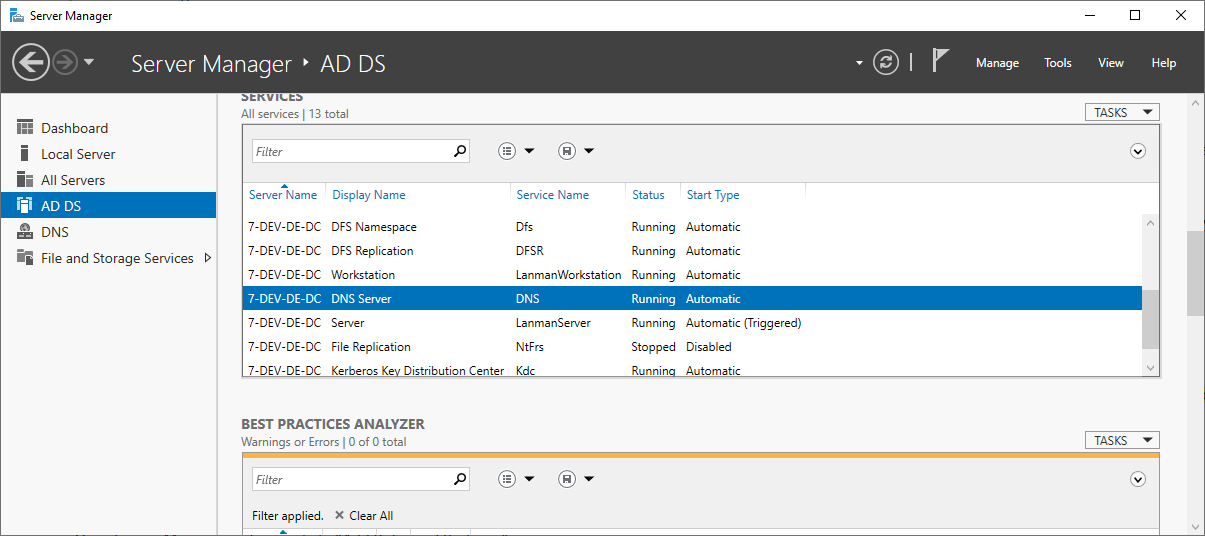This screenshot has height=536, width=1205.
Task: Click the BPA filter search magnifier
Action: (x=460, y=480)
